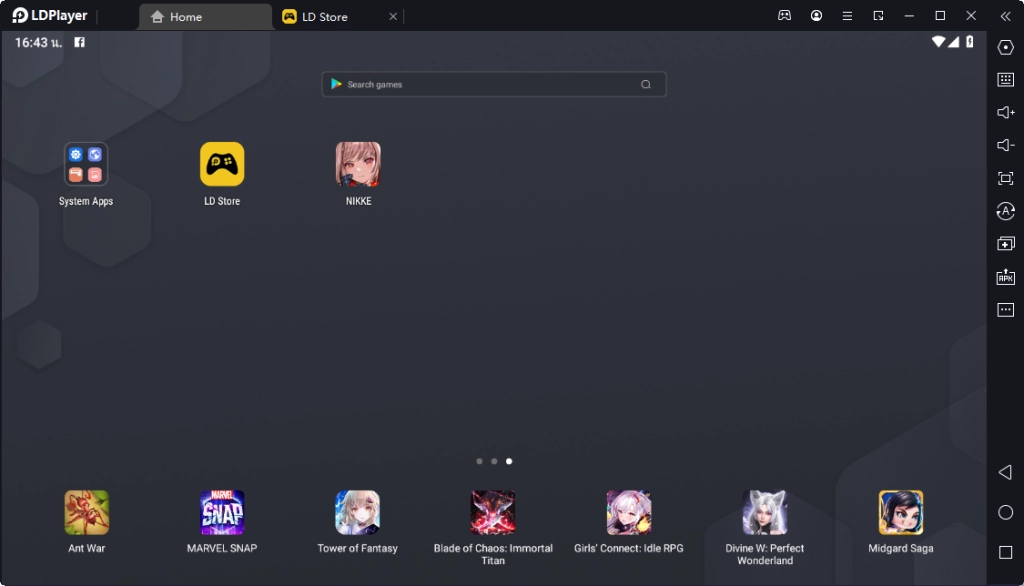
Task: Open Blade of Chaos: Immortal Titan
Action: pyautogui.click(x=493, y=512)
